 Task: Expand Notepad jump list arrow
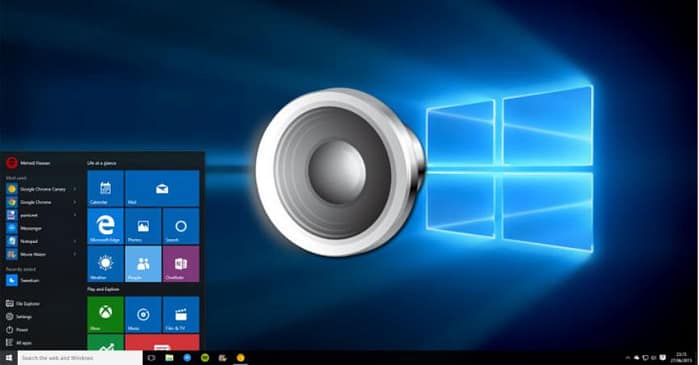(75, 241)
